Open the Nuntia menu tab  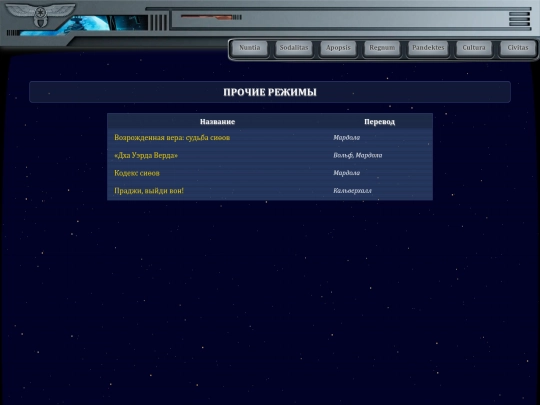(x=250, y=48)
